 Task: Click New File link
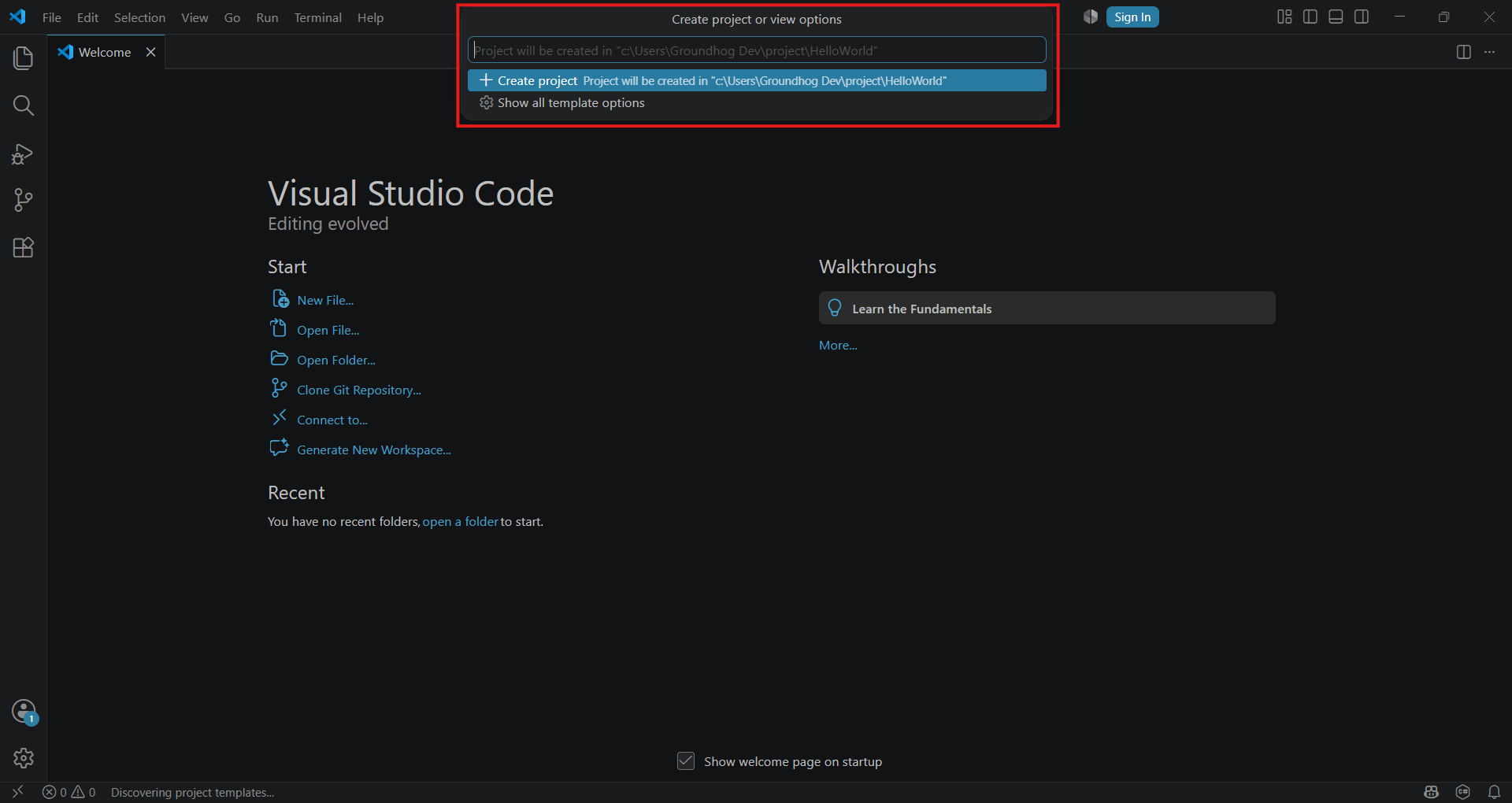point(325,300)
